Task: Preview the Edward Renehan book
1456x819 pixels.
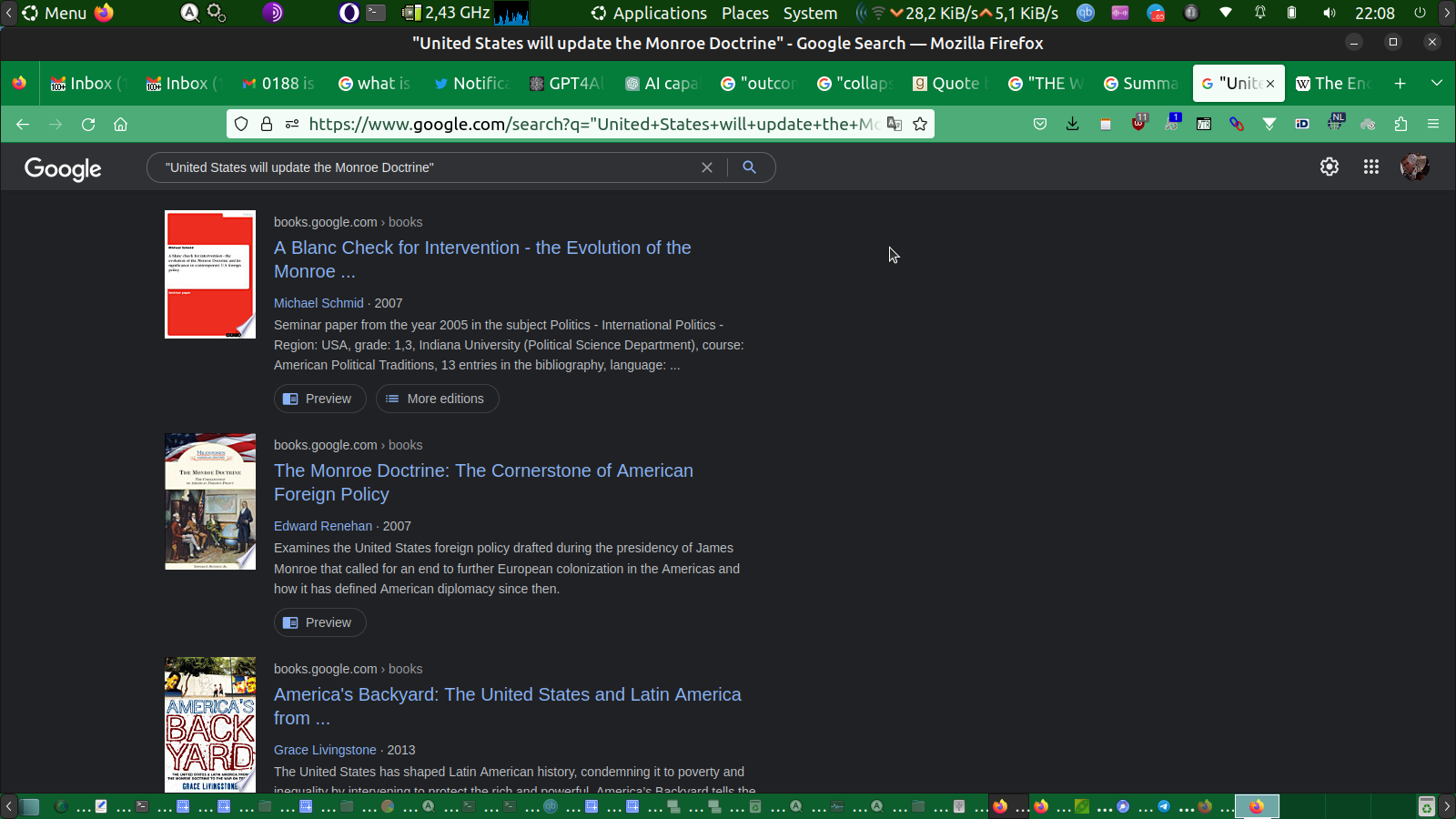Action: tap(319, 622)
